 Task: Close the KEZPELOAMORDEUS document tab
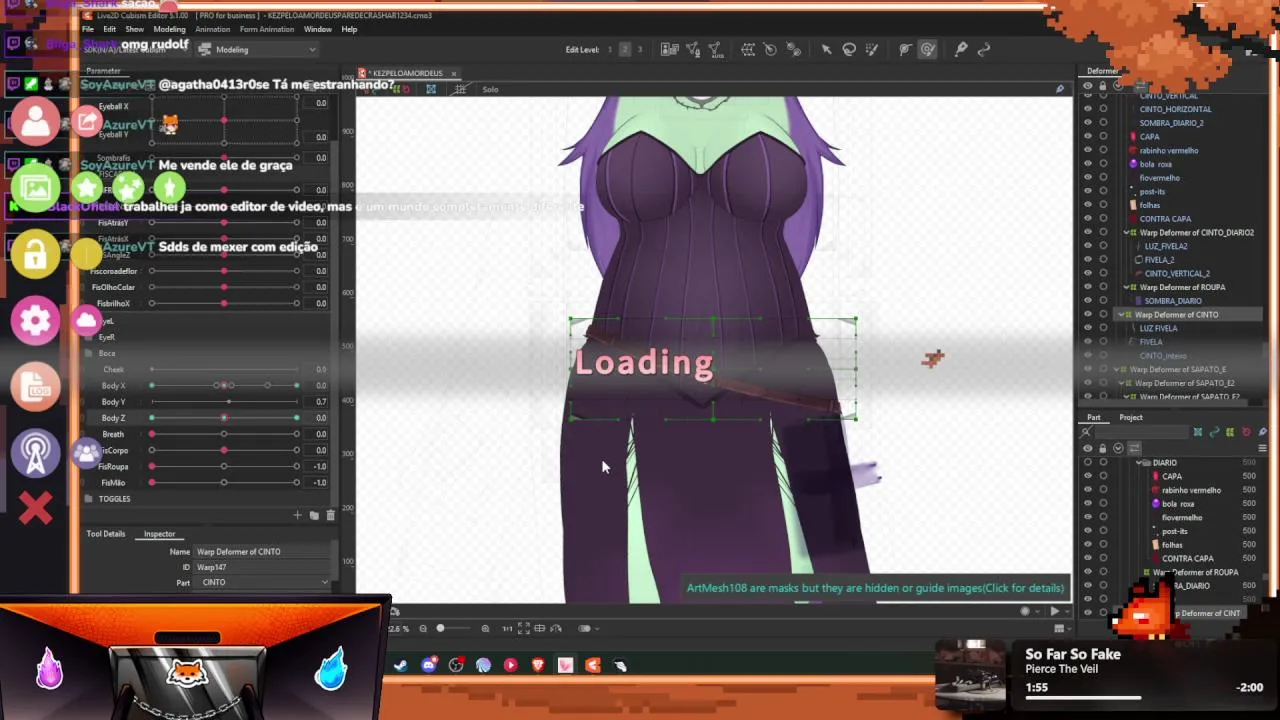coord(453,73)
